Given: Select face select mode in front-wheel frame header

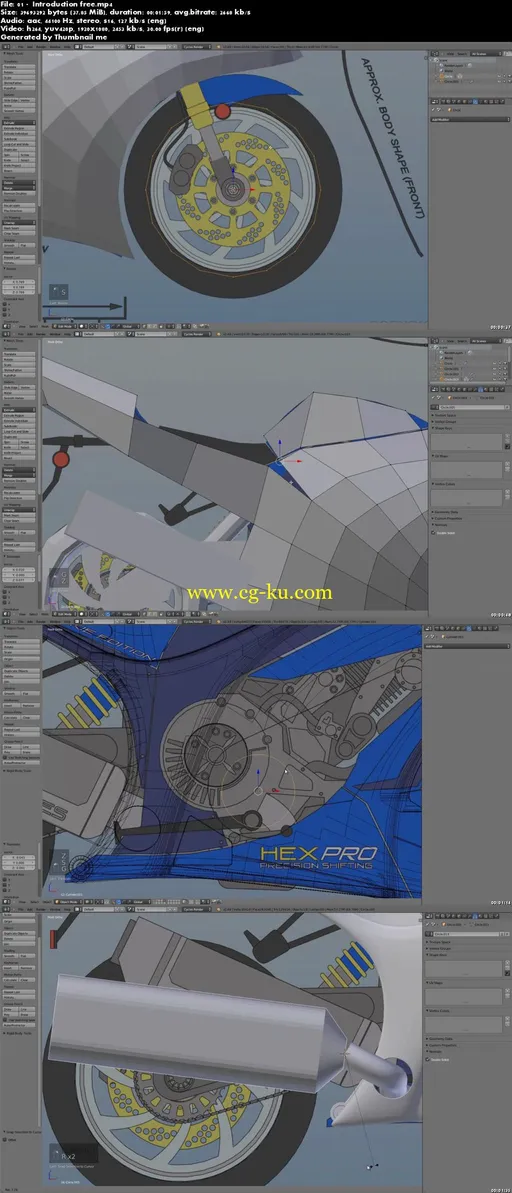Looking at the screenshot, I should pos(154,326).
